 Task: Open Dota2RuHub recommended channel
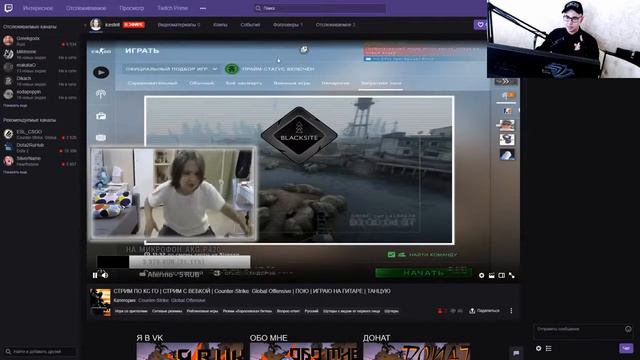pyautogui.click(x=40, y=147)
